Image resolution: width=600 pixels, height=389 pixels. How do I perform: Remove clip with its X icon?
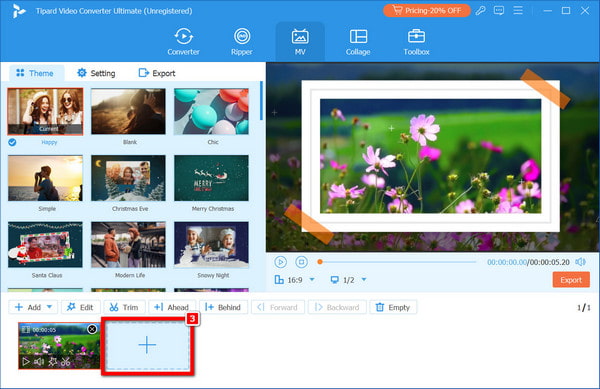click(x=92, y=329)
